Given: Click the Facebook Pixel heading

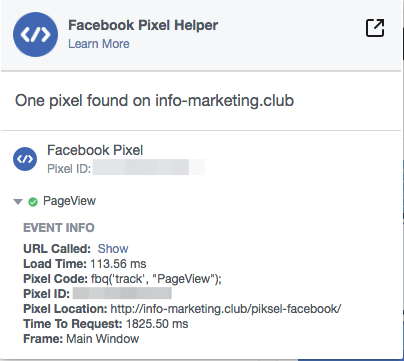Looking at the screenshot, I should point(95,150).
